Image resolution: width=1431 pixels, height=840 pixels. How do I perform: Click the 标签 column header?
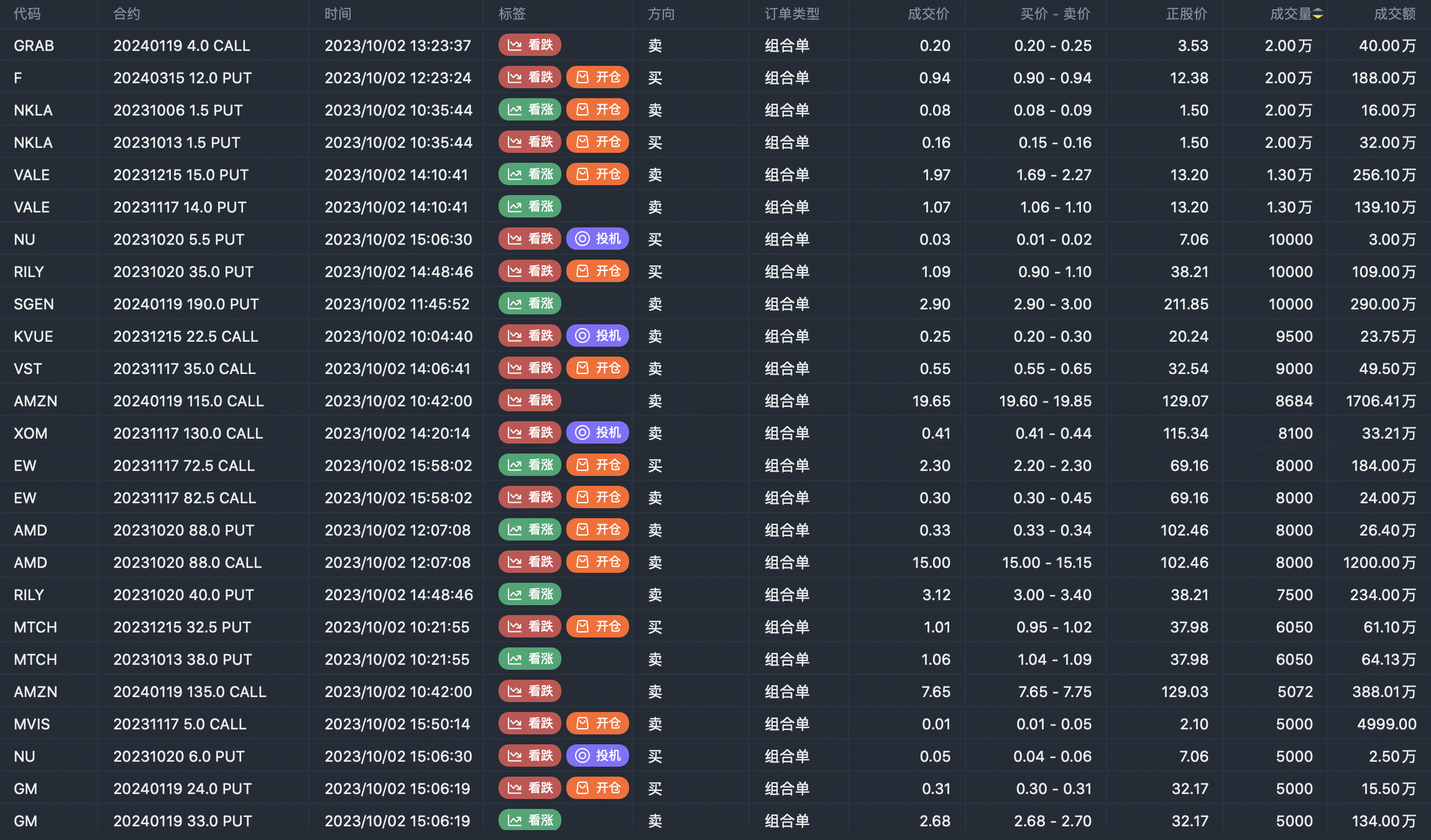pos(512,14)
